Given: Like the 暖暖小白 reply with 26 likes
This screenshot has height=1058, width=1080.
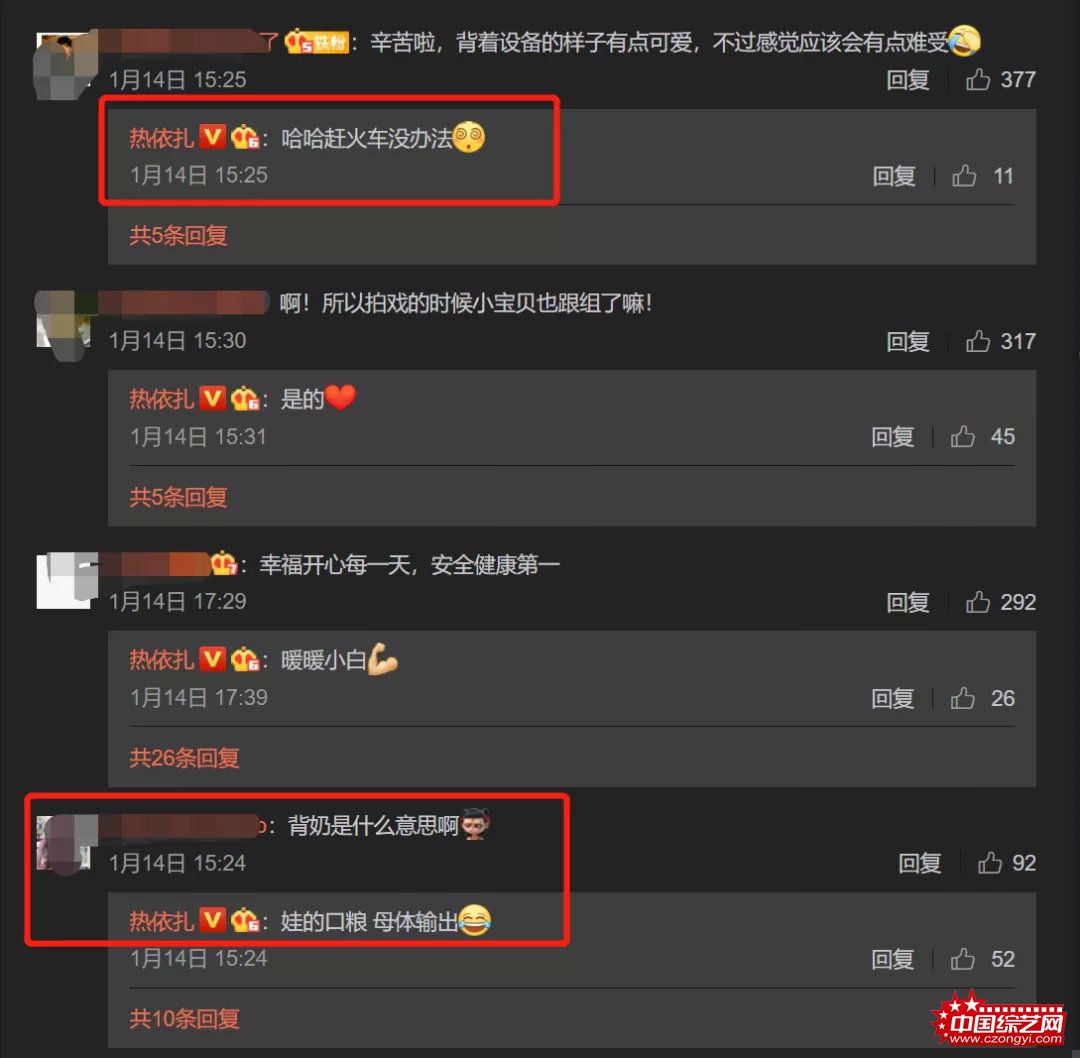Looking at the screenshot, I should pyautogui.click(x=962, y=698).
